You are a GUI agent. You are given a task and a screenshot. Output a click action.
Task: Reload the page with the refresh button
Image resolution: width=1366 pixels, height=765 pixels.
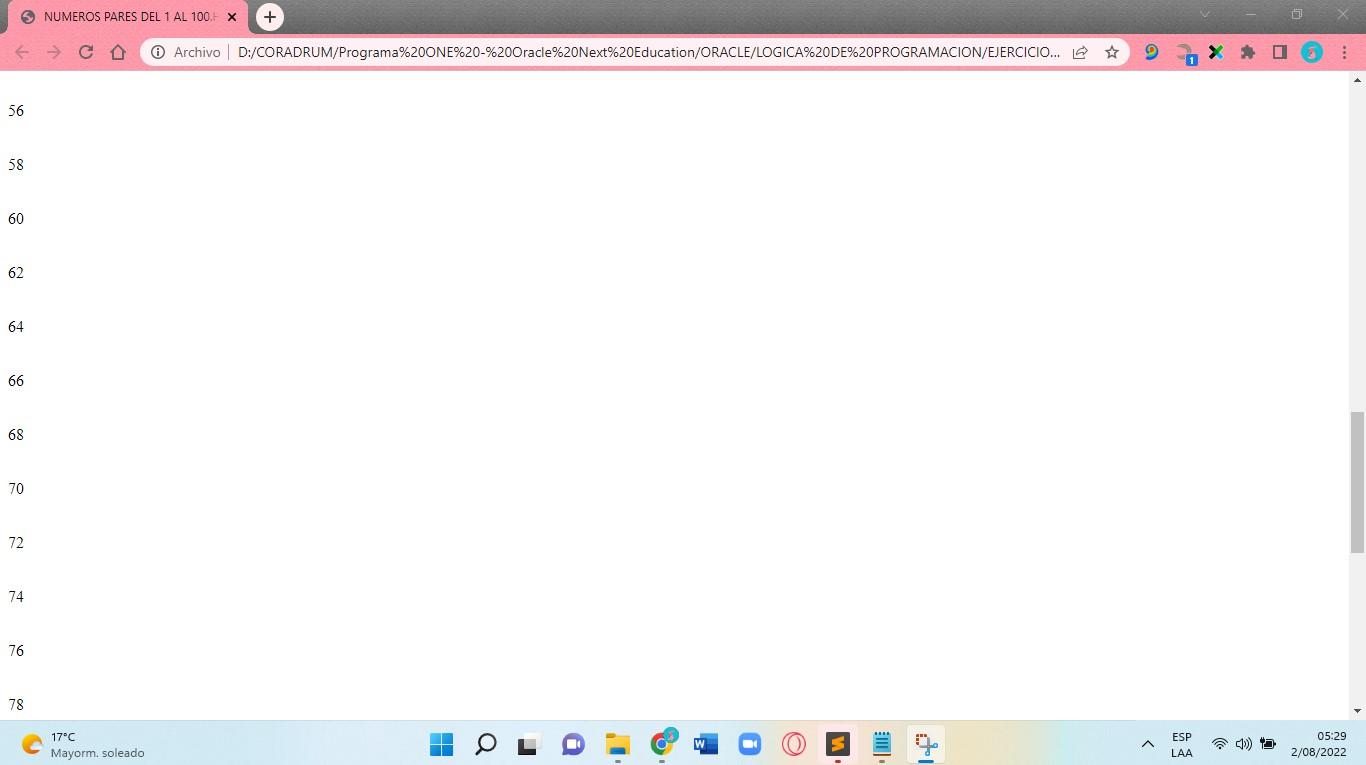[x=85, y=52]
